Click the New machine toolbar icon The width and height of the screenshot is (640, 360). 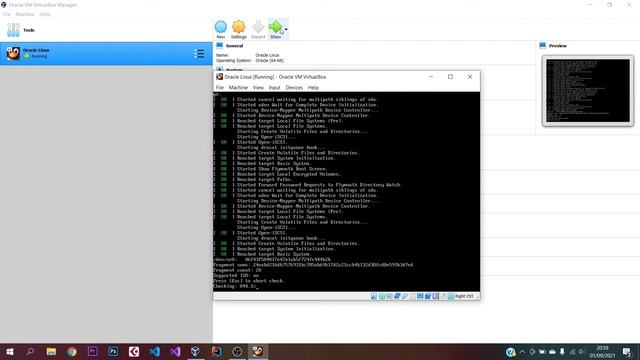click(x=220, y=27)
